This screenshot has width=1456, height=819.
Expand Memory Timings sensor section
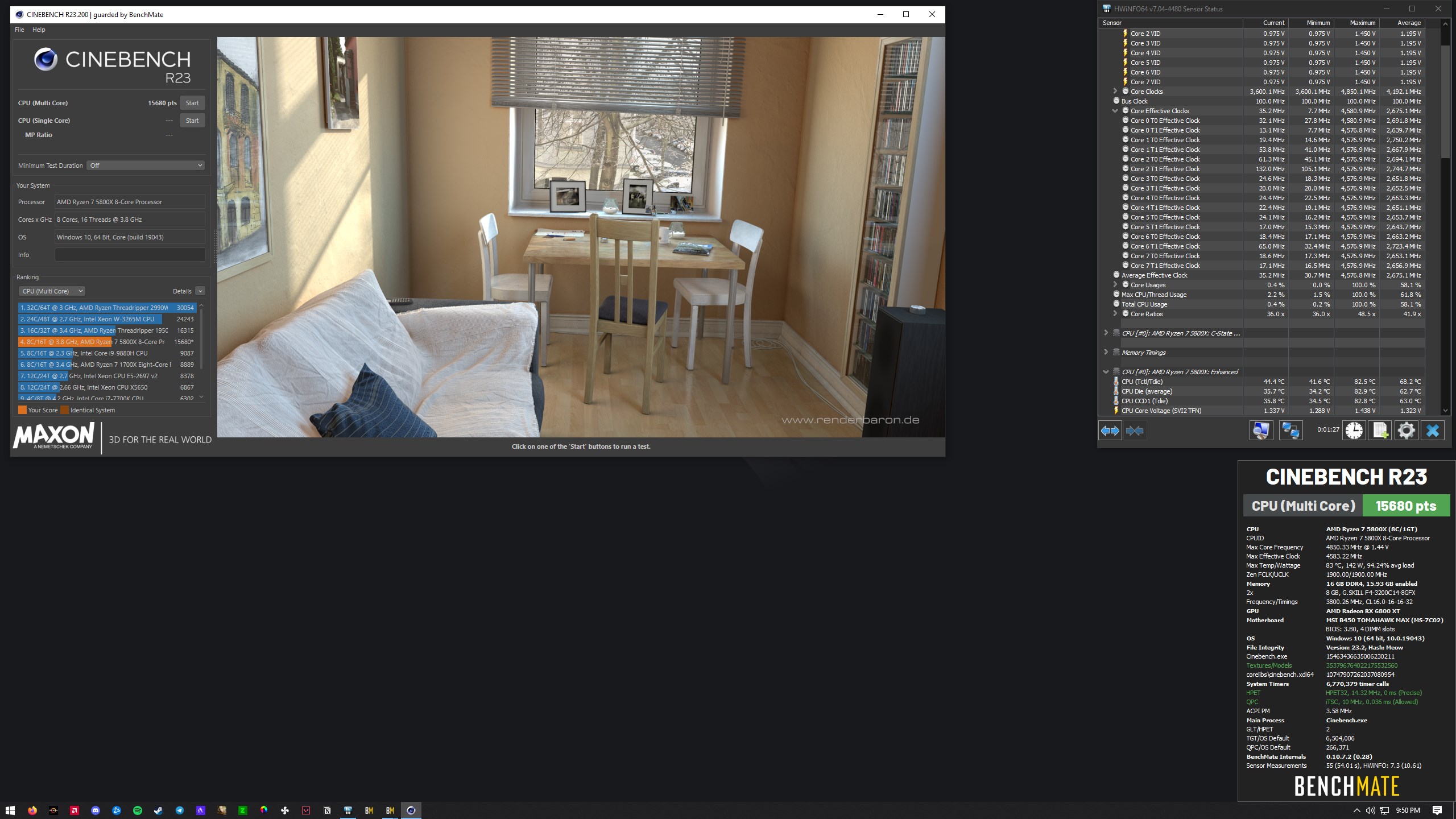(1106, 352)
